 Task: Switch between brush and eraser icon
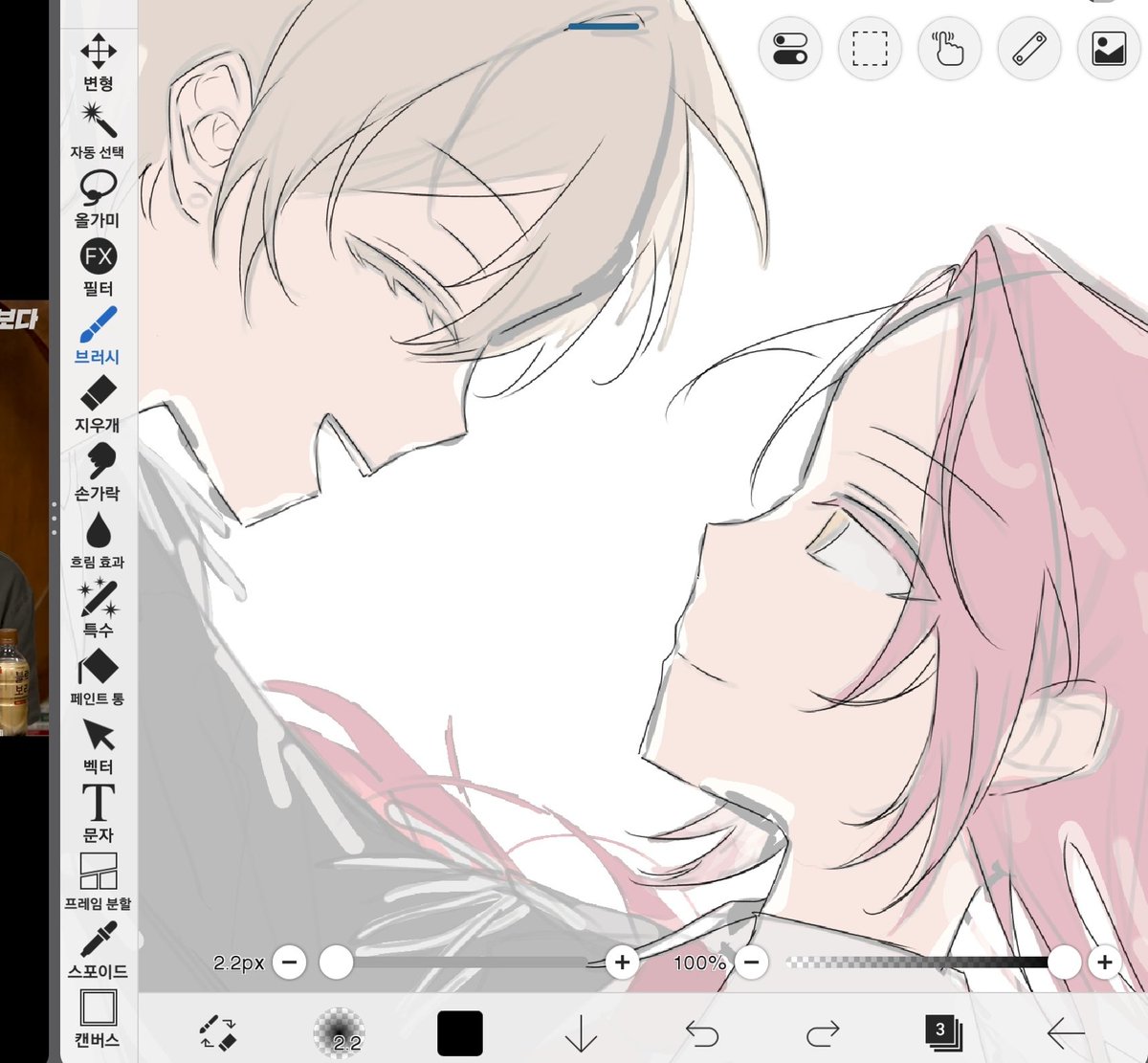[x=217, y=1033]
